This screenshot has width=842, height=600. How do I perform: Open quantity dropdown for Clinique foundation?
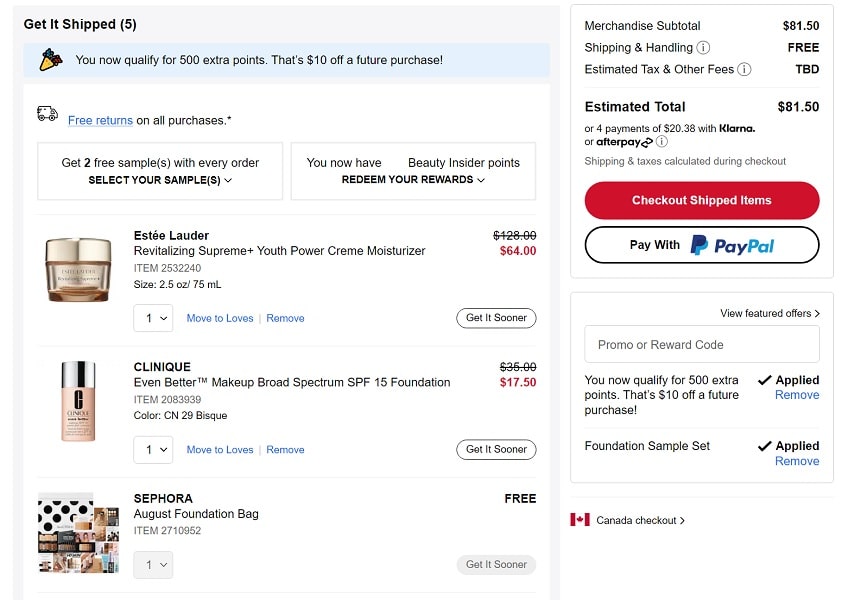pos(153,450)
